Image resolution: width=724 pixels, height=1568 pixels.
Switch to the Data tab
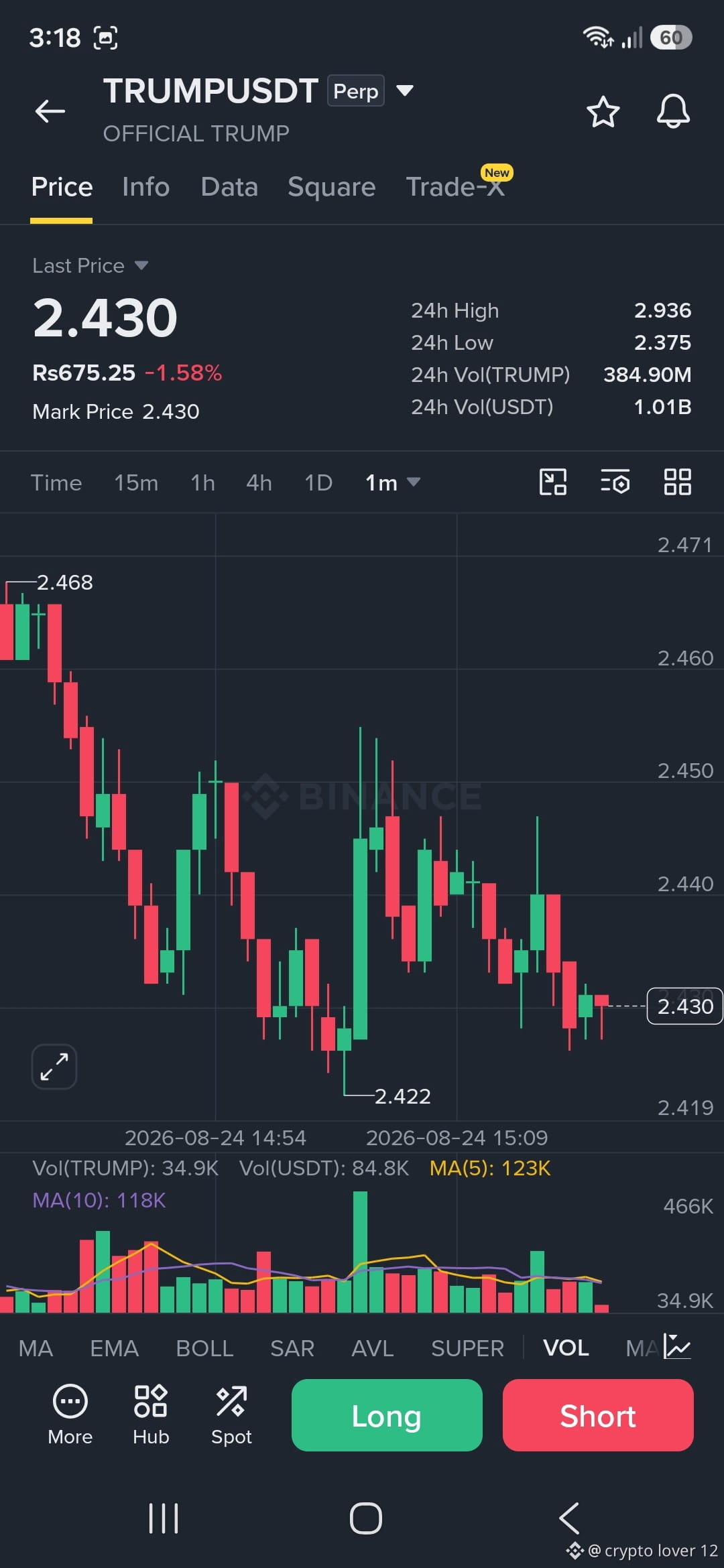click(x=229, y=187)
